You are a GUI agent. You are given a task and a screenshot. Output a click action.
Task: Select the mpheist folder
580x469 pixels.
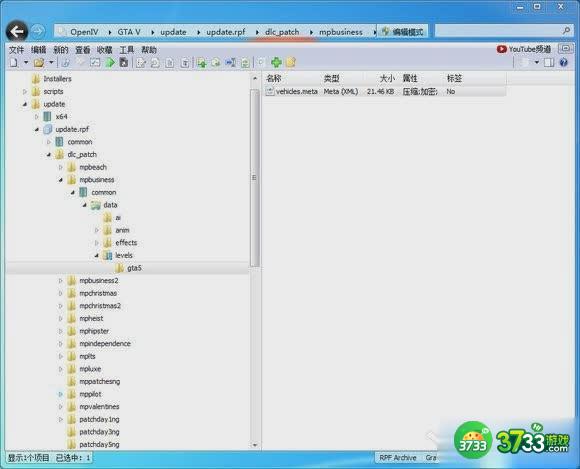click(91, 318)
